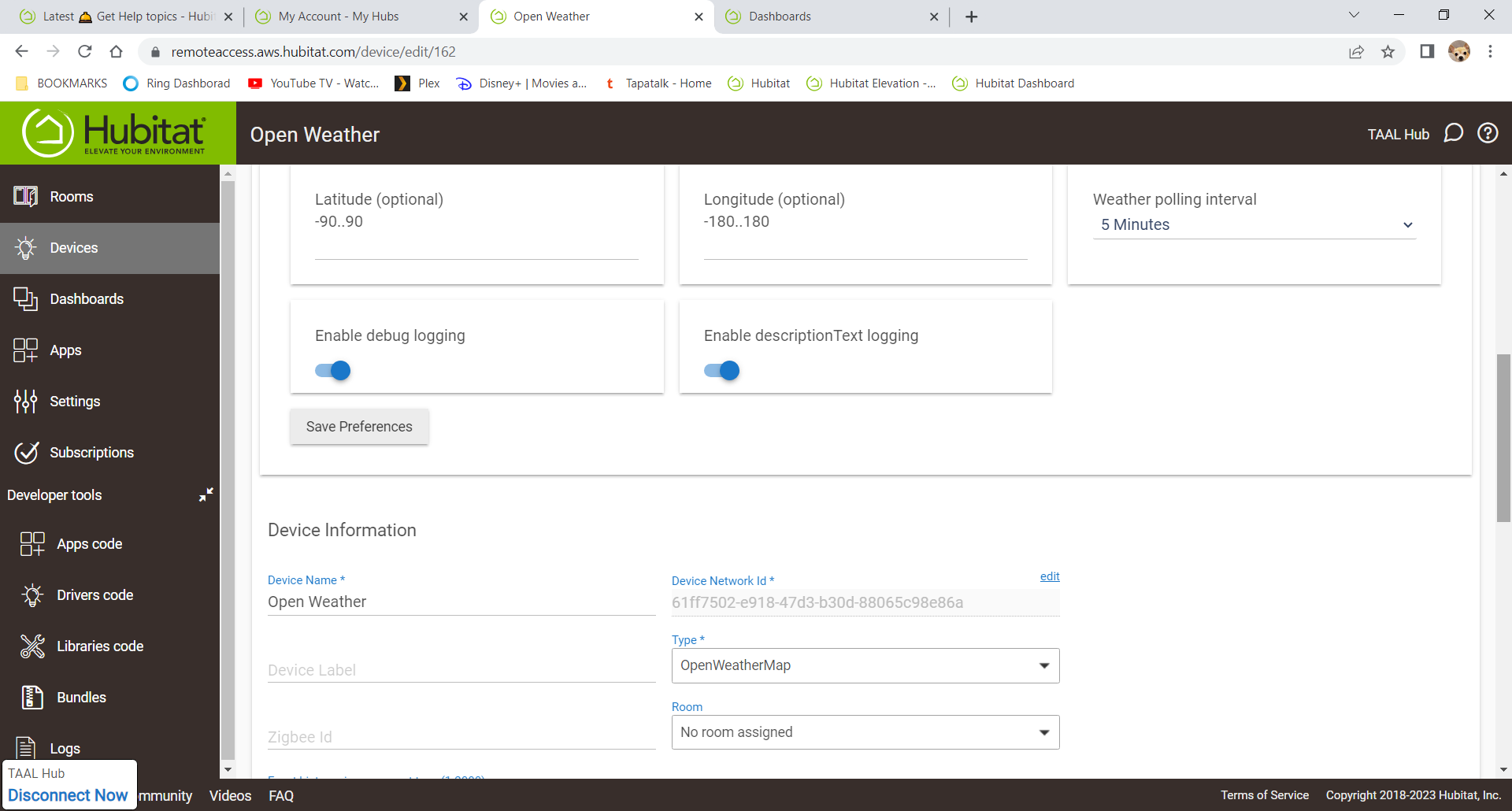
Task: Open the Rooms sidebar icon
Action: pyautogui.click(x=25, y=197)
